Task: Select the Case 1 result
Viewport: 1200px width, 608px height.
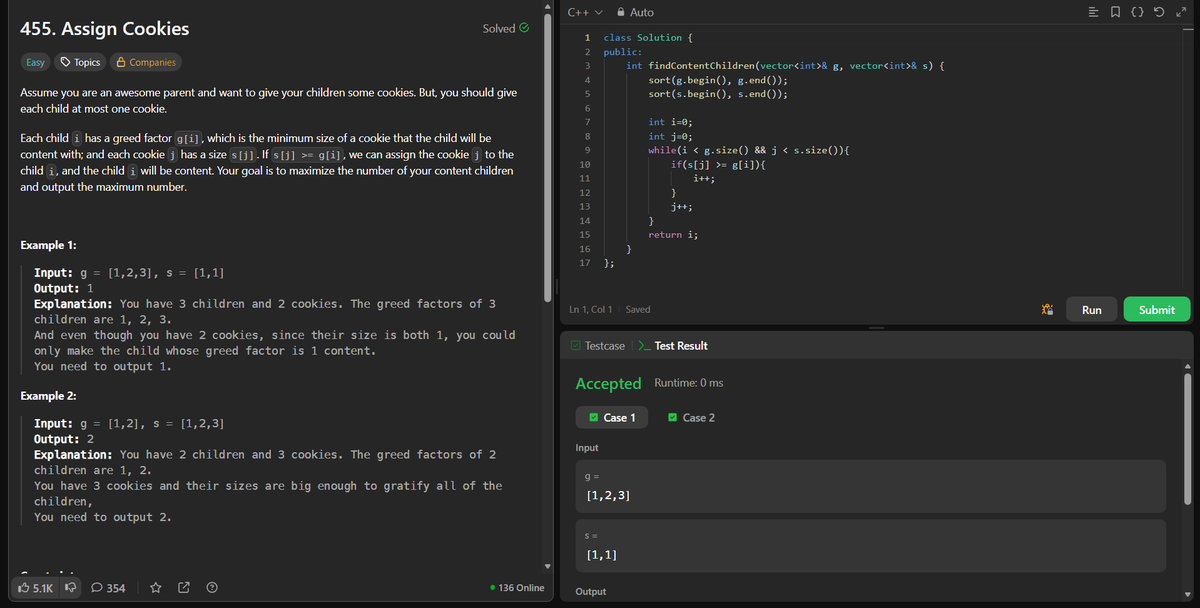Action: tap(612, 417)
